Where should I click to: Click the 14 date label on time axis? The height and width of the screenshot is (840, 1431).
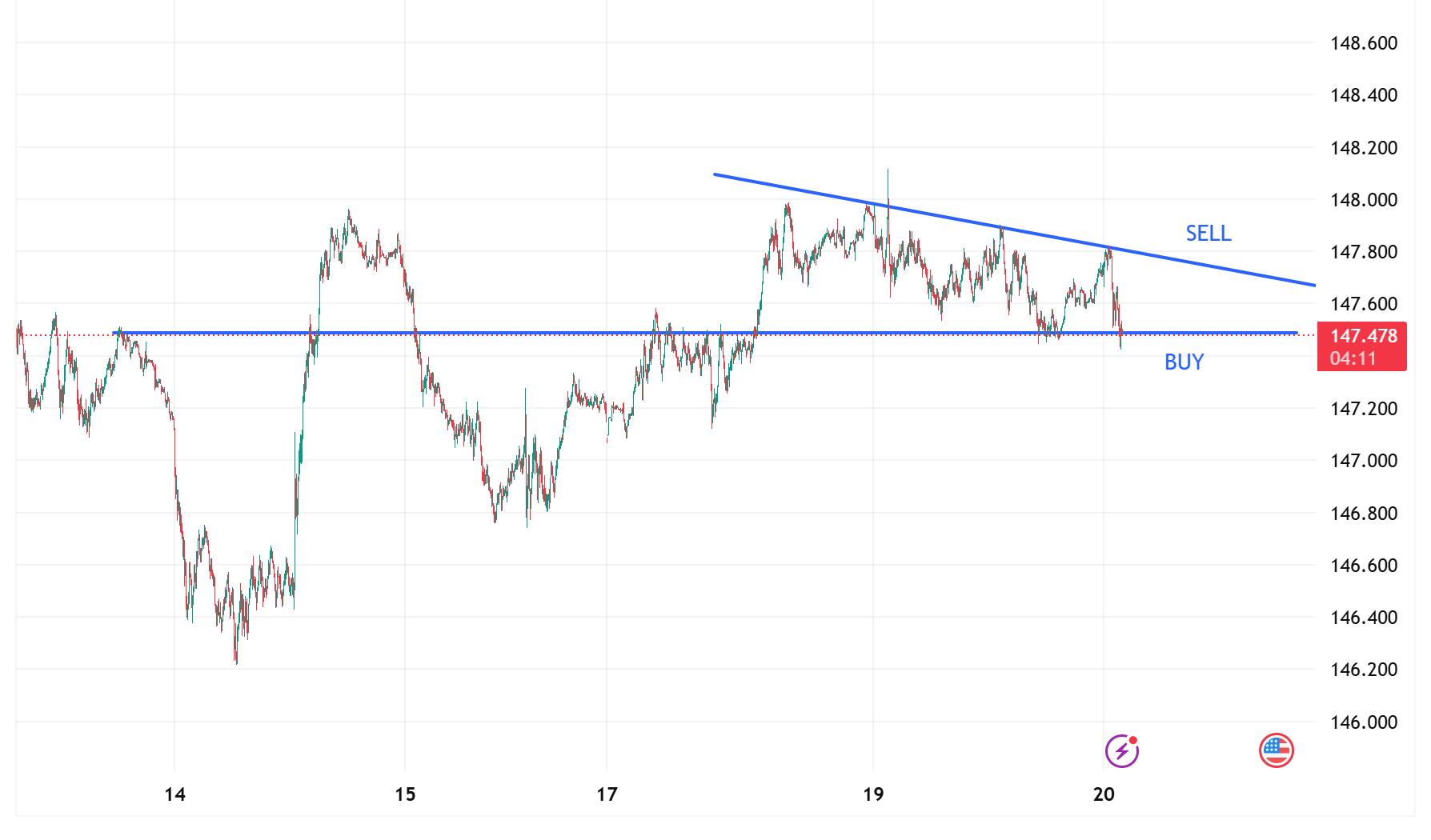click(174, 794)
